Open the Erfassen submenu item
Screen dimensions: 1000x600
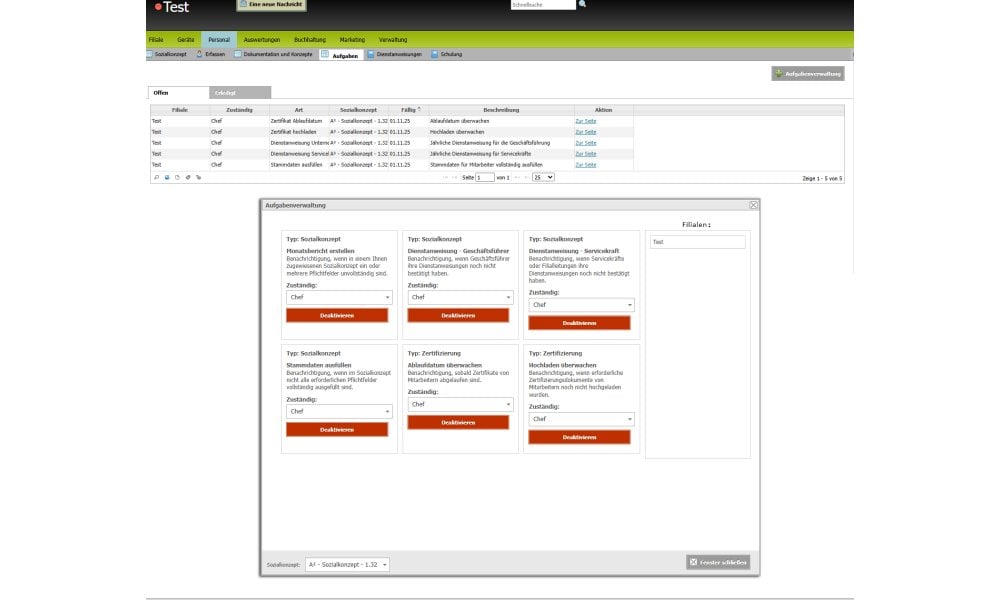click(211, 54)
